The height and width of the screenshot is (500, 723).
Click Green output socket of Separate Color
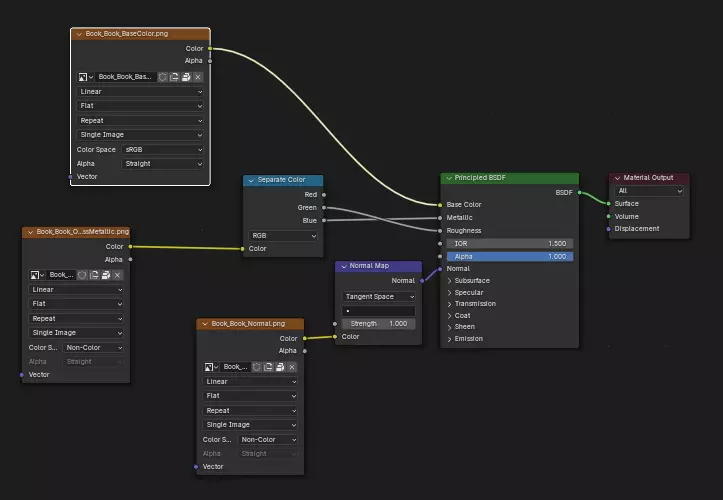(324, 208)
